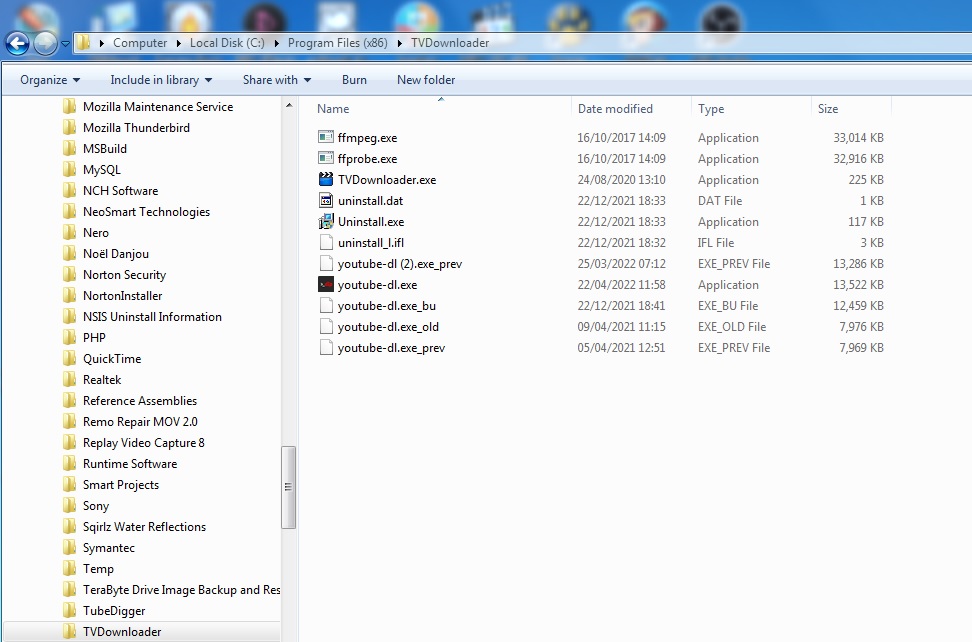
Task: Click the youtube-dl.exe_prev file icon
Action: point(325,348)
